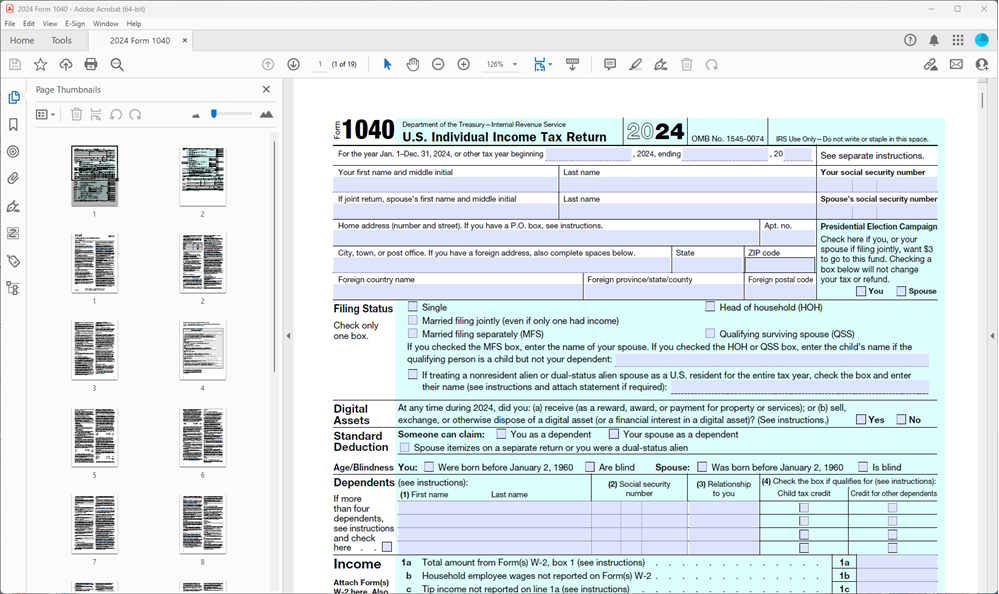999x594 pixels.
Task: Select the highlight text tool
Action: 635,64
